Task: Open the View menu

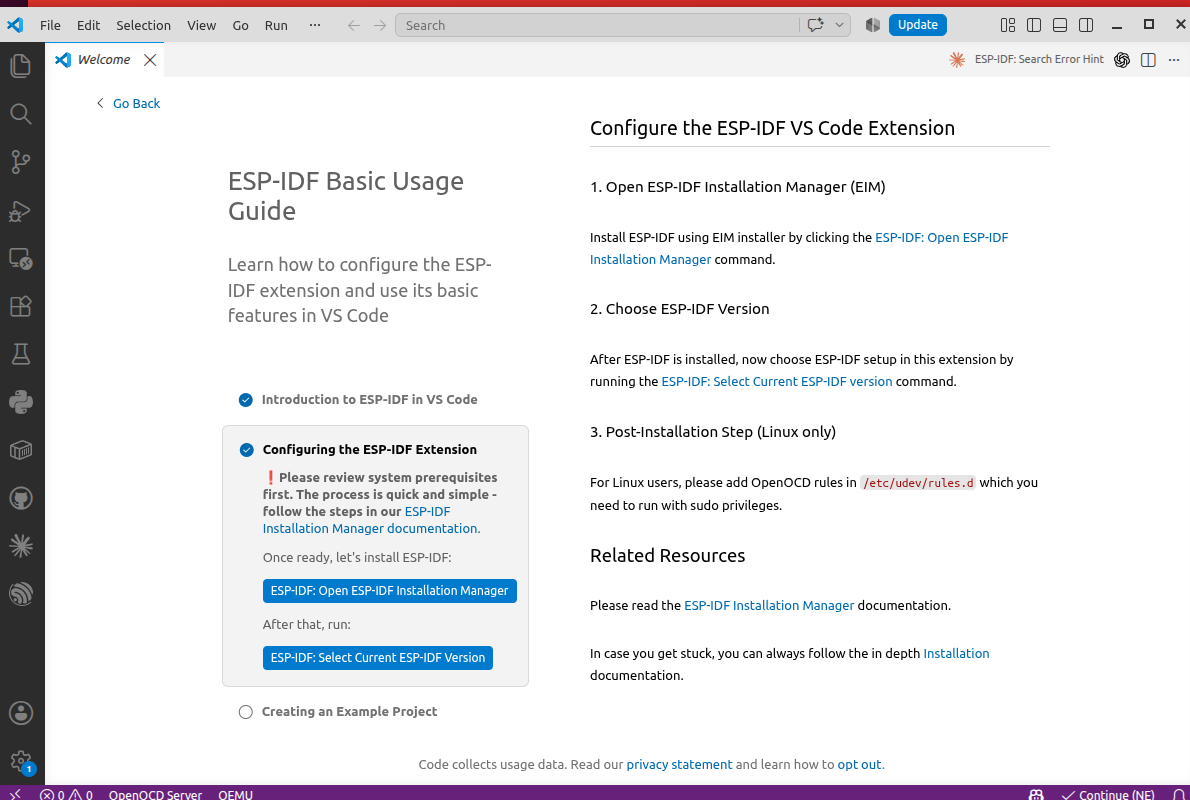Action: [201, 25]
